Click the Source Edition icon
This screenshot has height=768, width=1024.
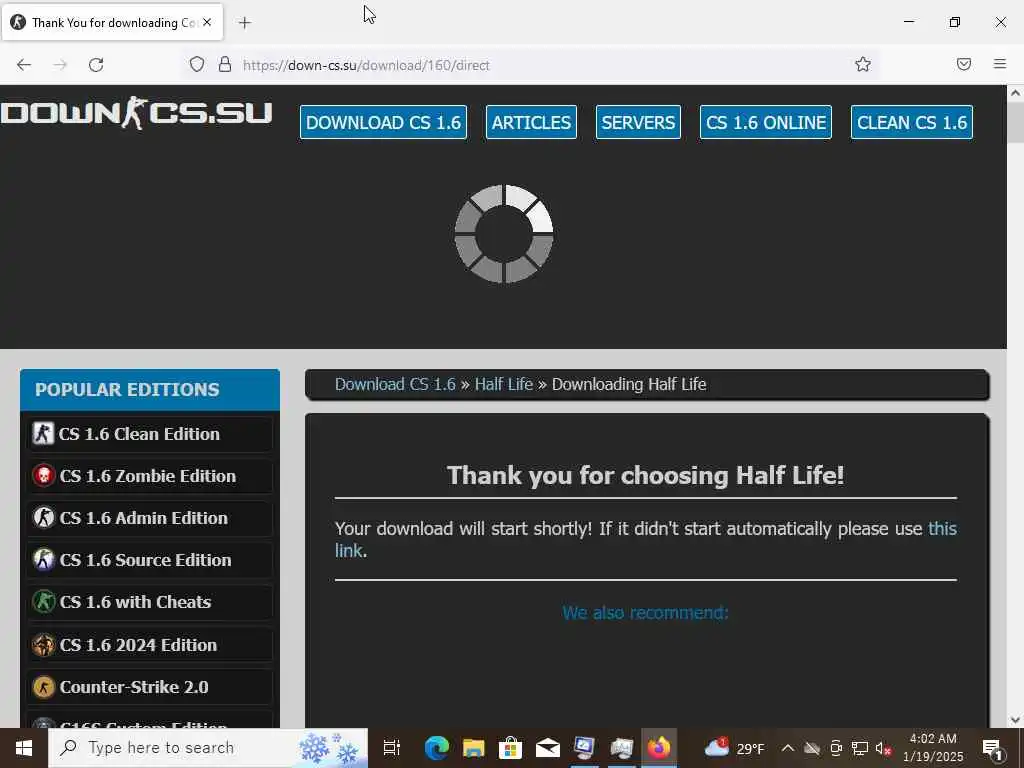click(43, 560)
